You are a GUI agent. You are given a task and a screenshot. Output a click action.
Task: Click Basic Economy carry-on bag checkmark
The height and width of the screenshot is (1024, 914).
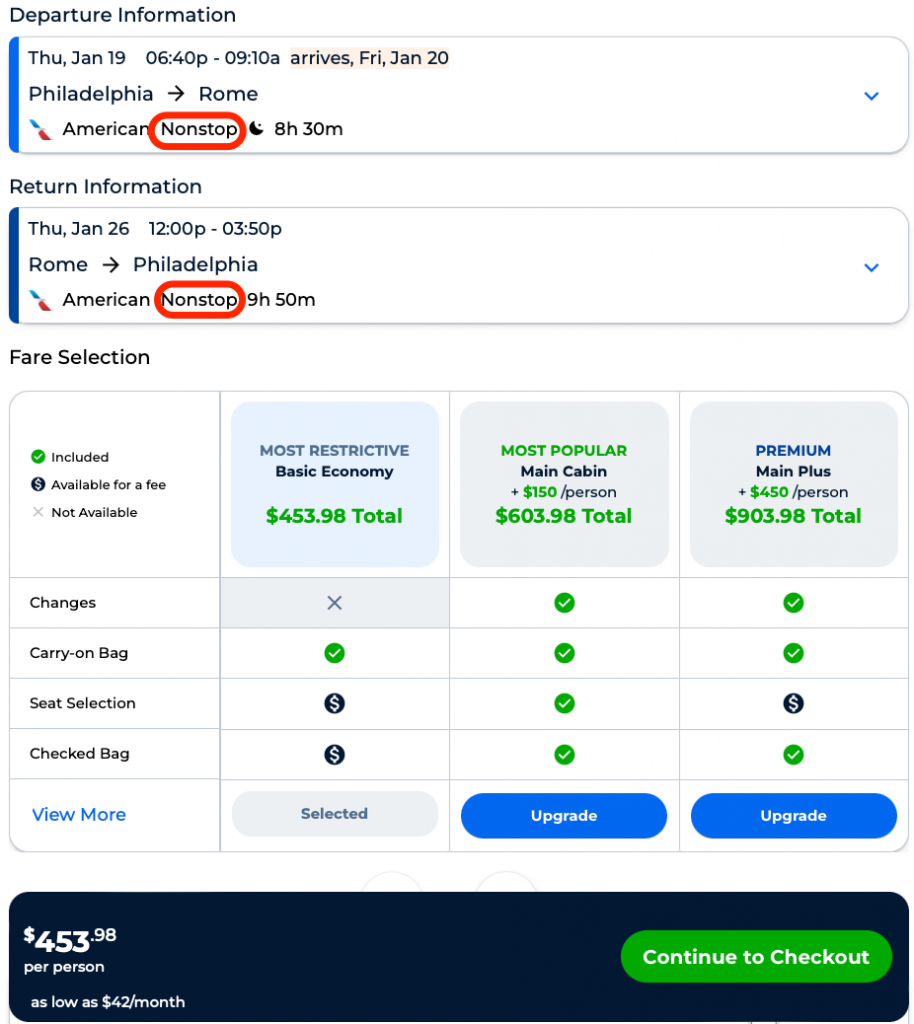point(335,653)
